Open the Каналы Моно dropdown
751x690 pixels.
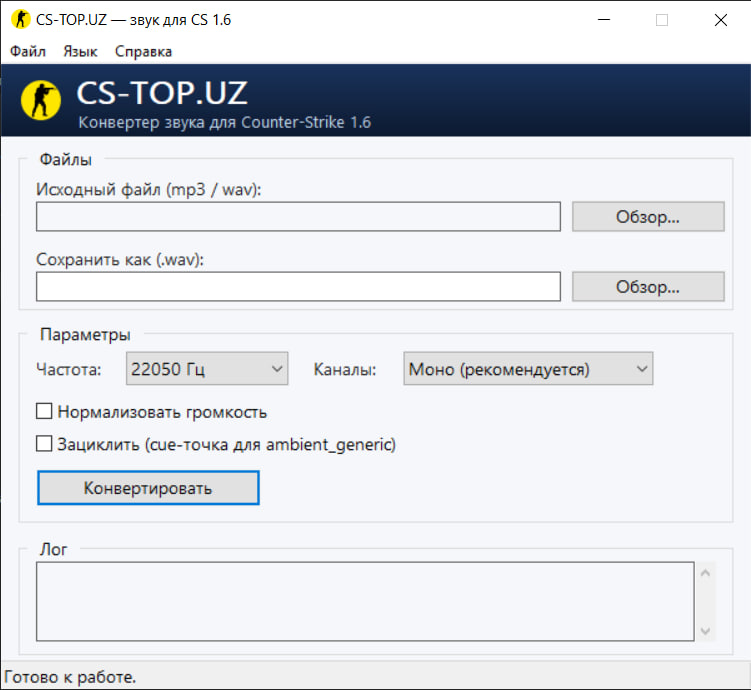pos(528,369)
